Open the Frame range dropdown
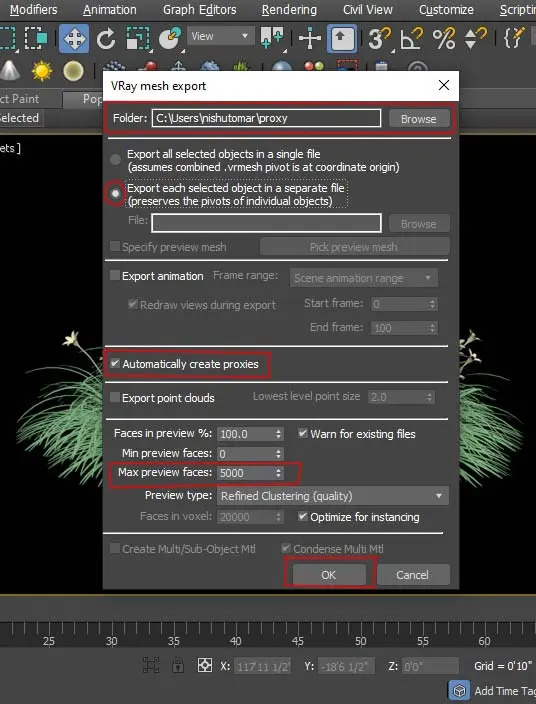The height and width of the screenshot is (704, 536). point(363,278)
